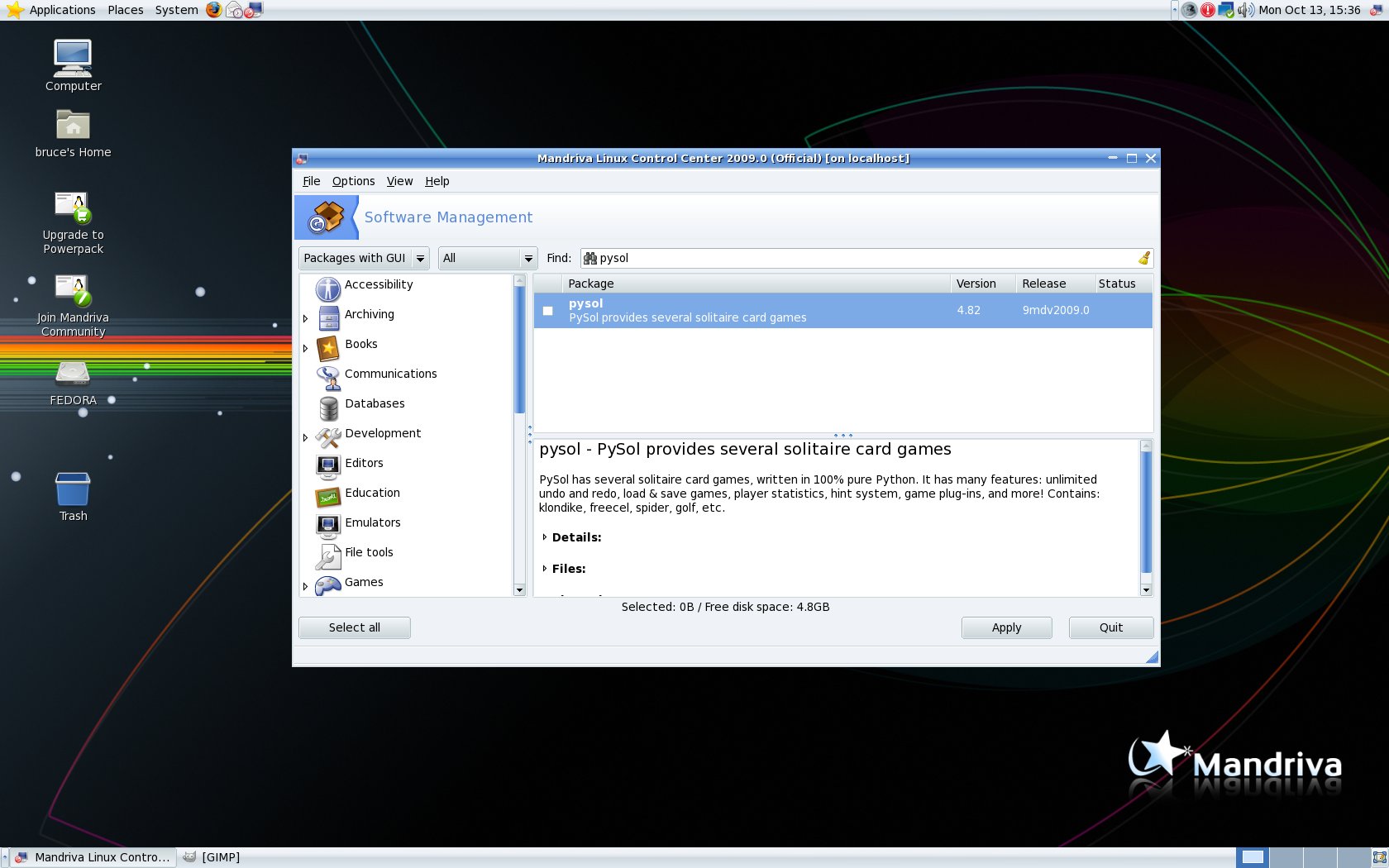Sort by the Version column header

point(983,284)
